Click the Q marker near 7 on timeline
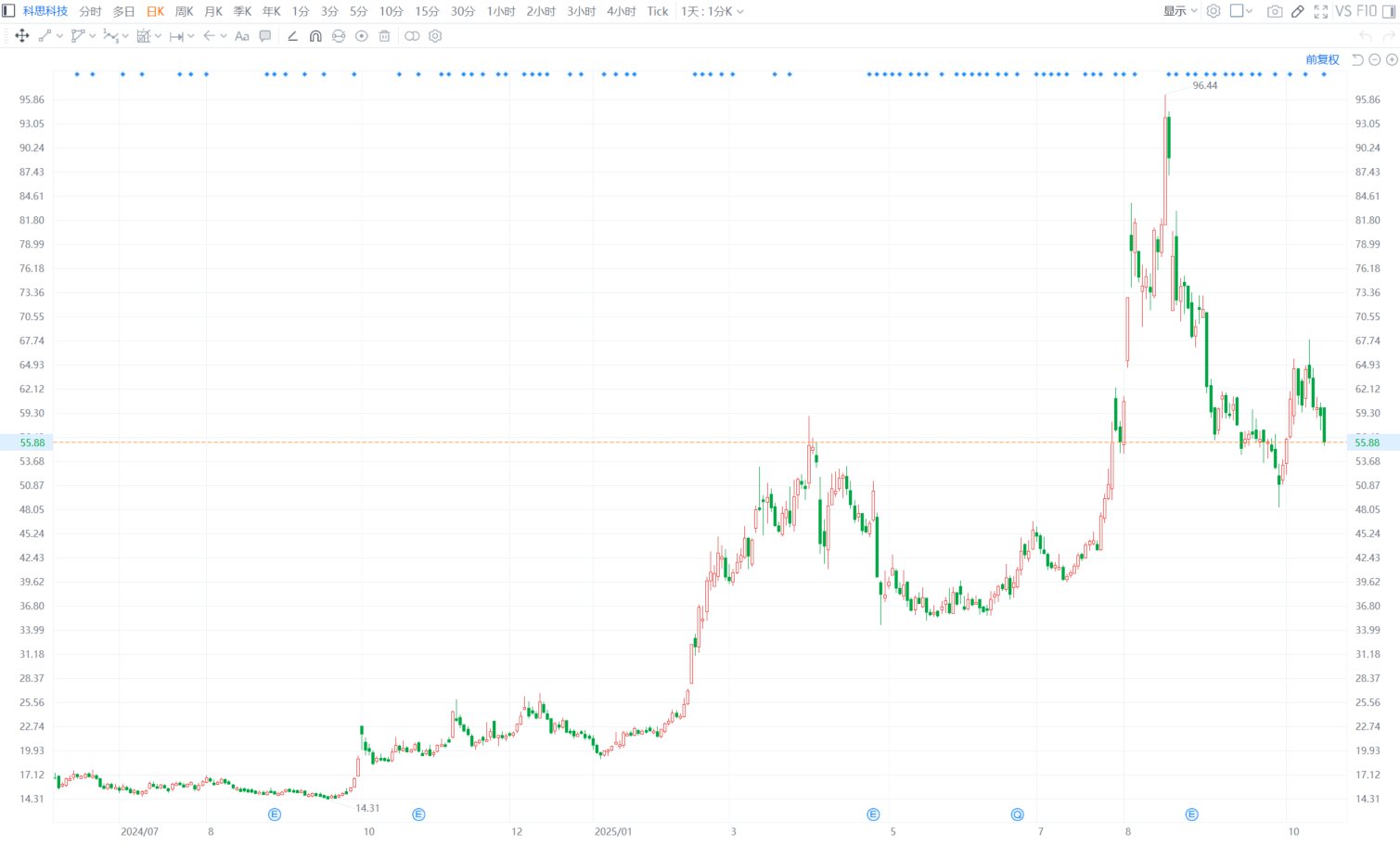The image size is (1400, 846). (x=1018, y=814)
